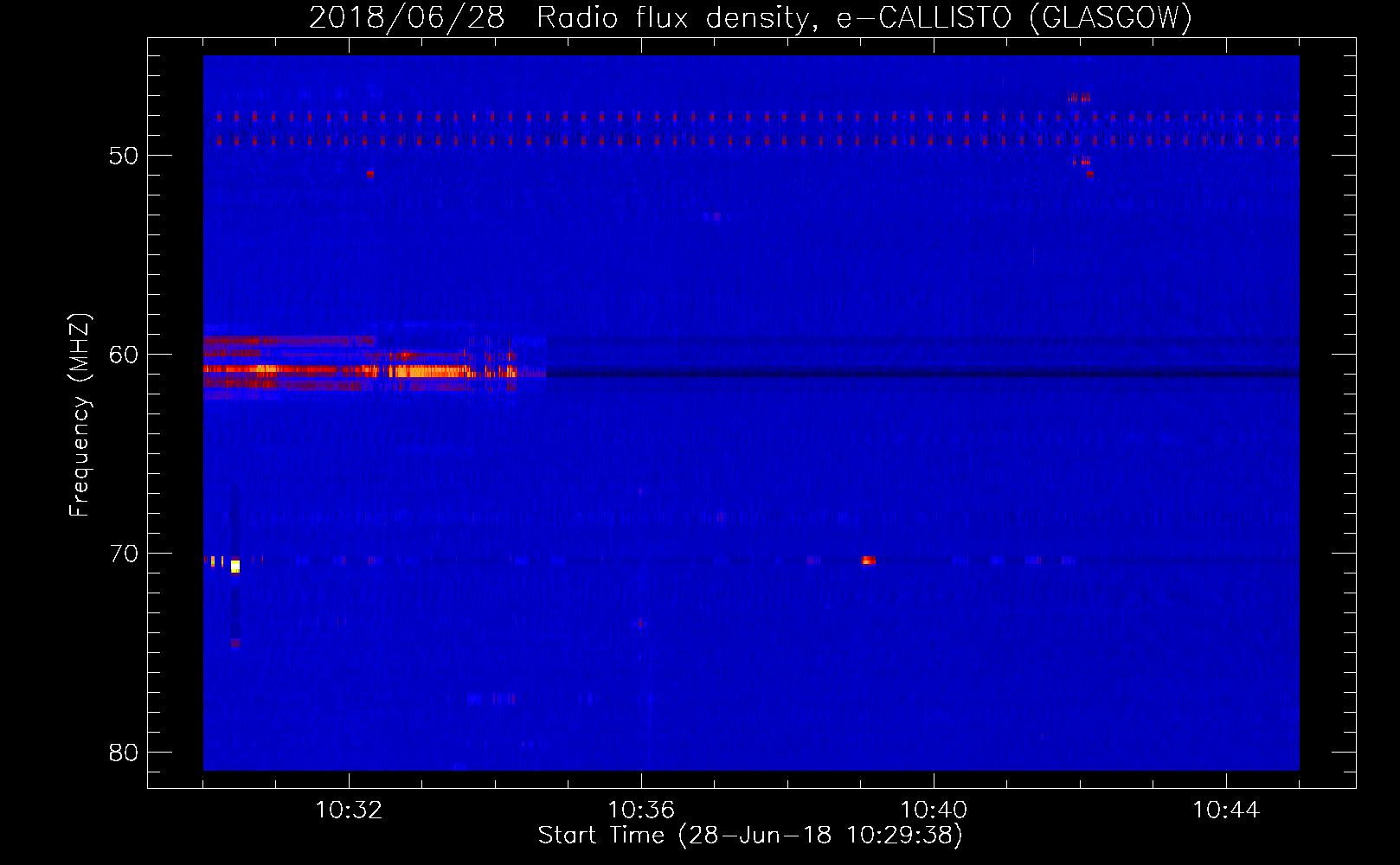This screenshot has width=1400, height=865.
Task: Click the 60 frequency tick label
Action: [x=124, y=355]
